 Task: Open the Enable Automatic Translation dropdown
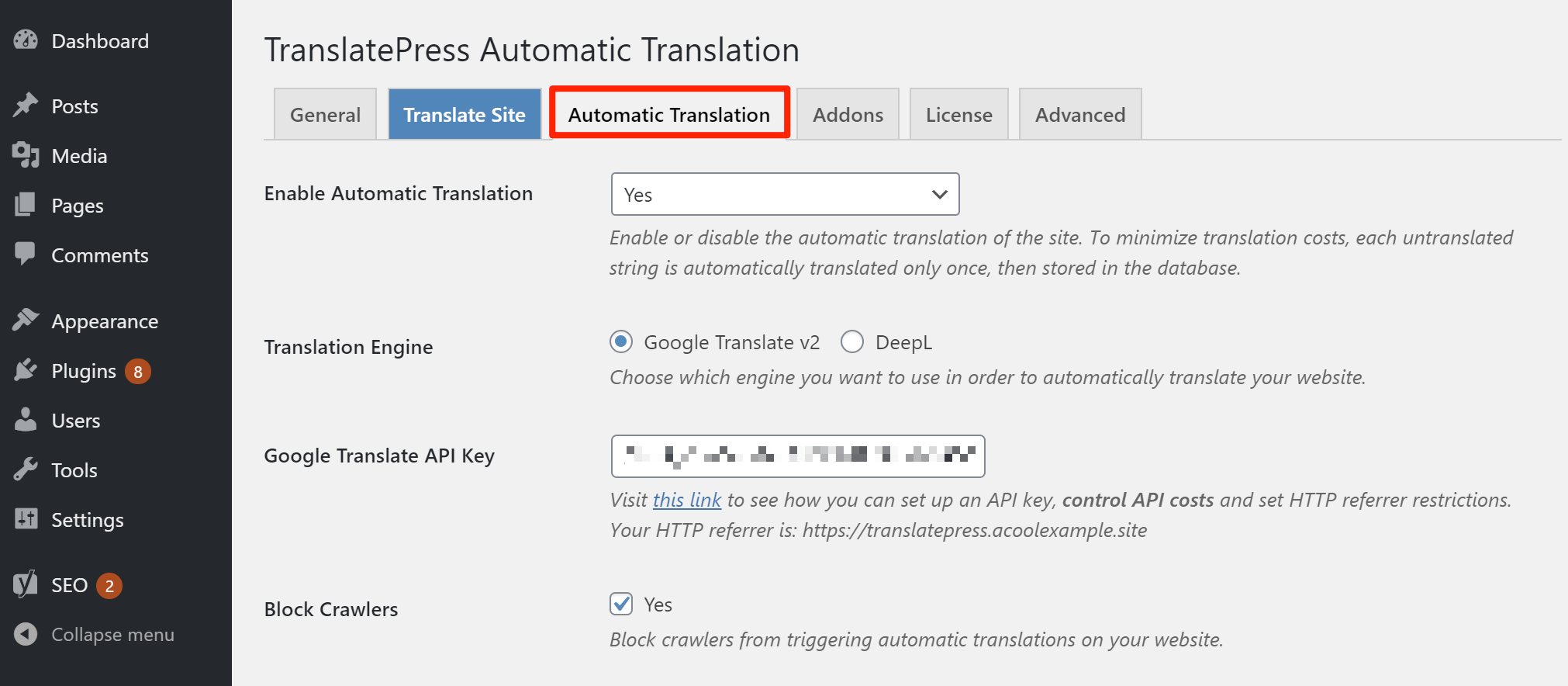tap(785, 194)
